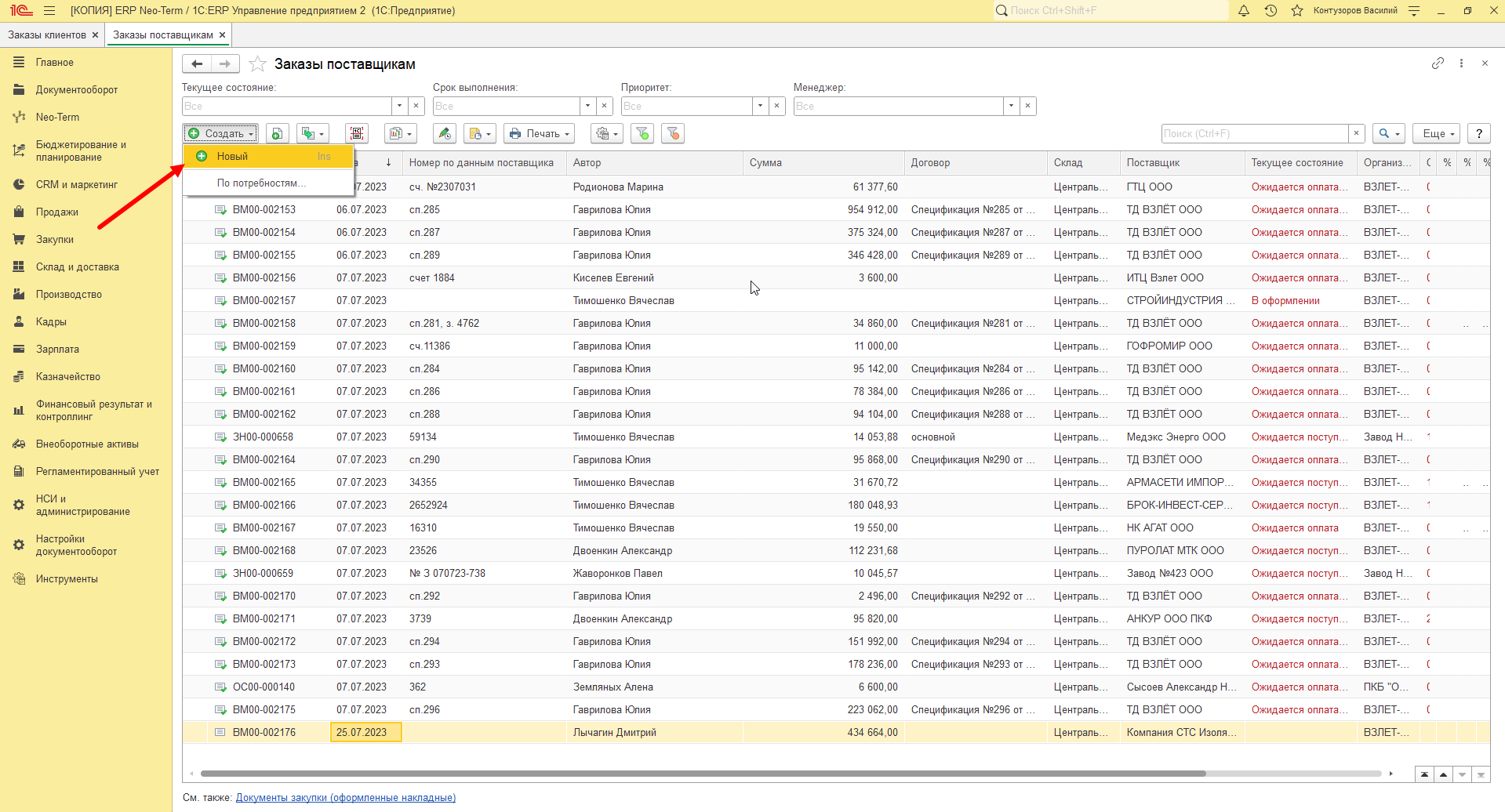Open the Печать dropdown button
The height and width of the screenshot is (812, 1505).
540,133
